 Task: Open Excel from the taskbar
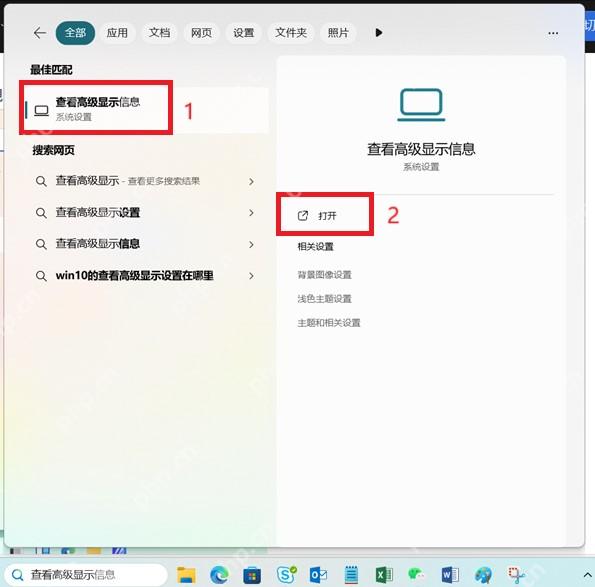tap(384, 575)
